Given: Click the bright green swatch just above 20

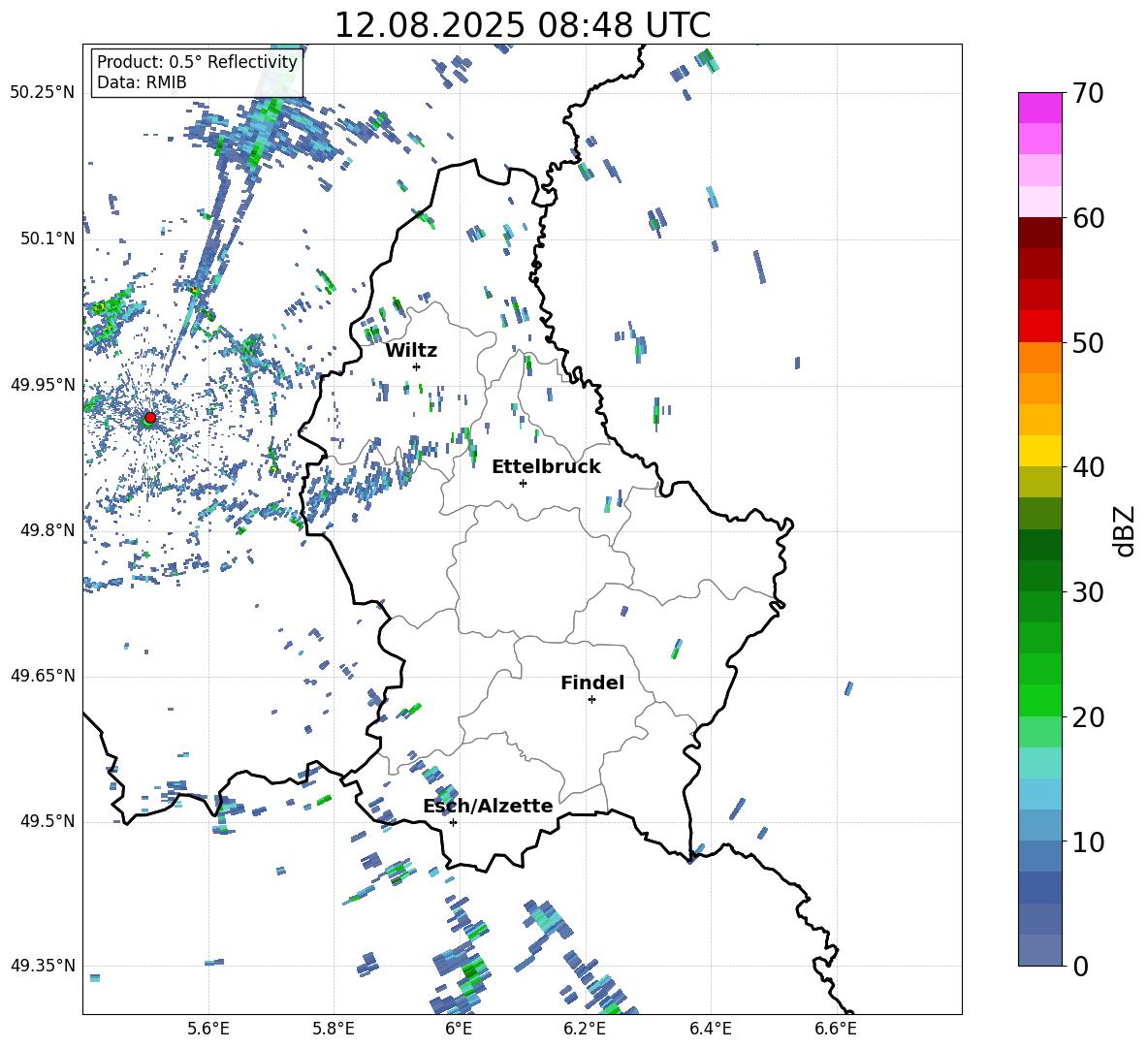Looking at the screenshot, I should pos(1039,700).
